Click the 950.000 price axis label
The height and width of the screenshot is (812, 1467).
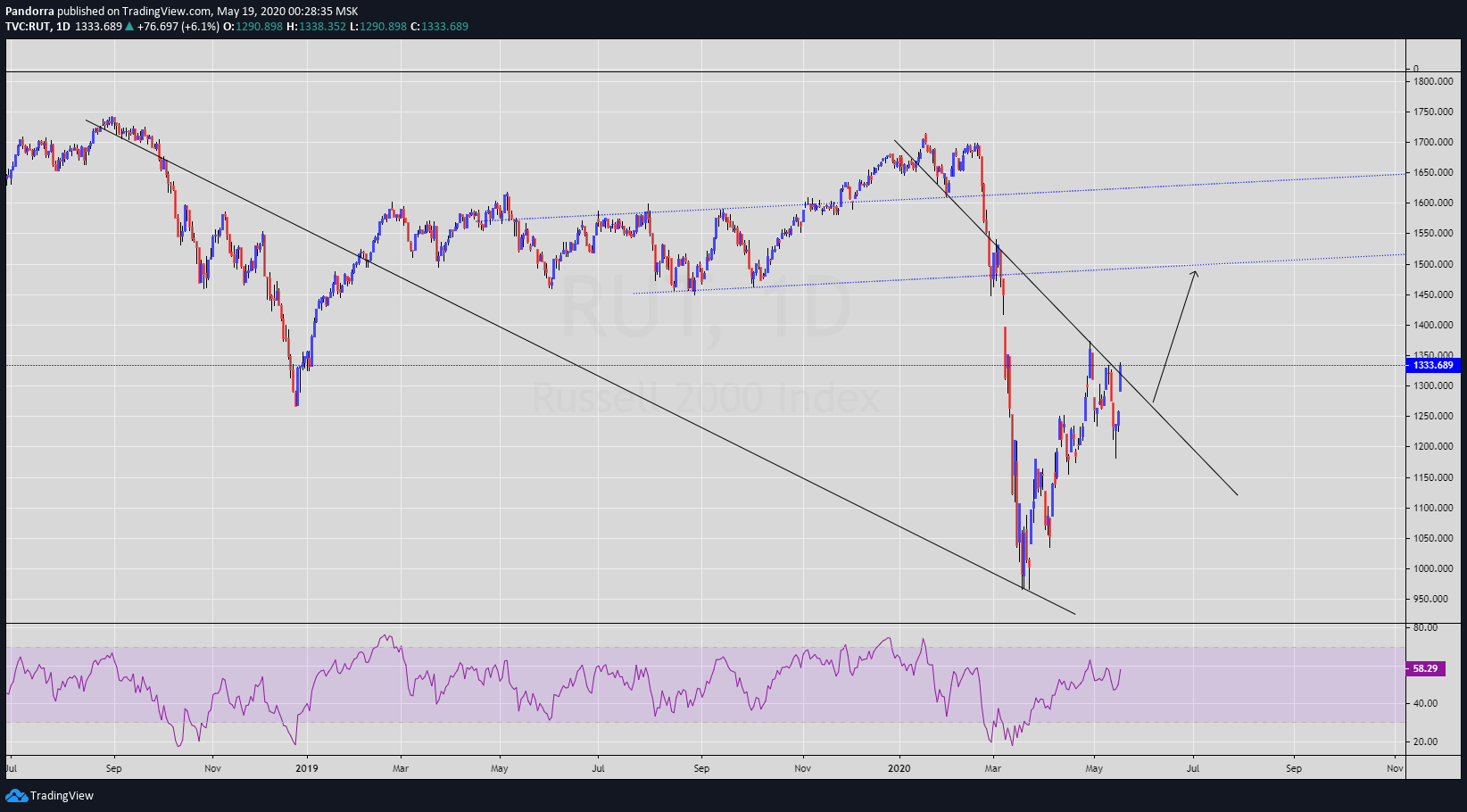point(1431,599)
